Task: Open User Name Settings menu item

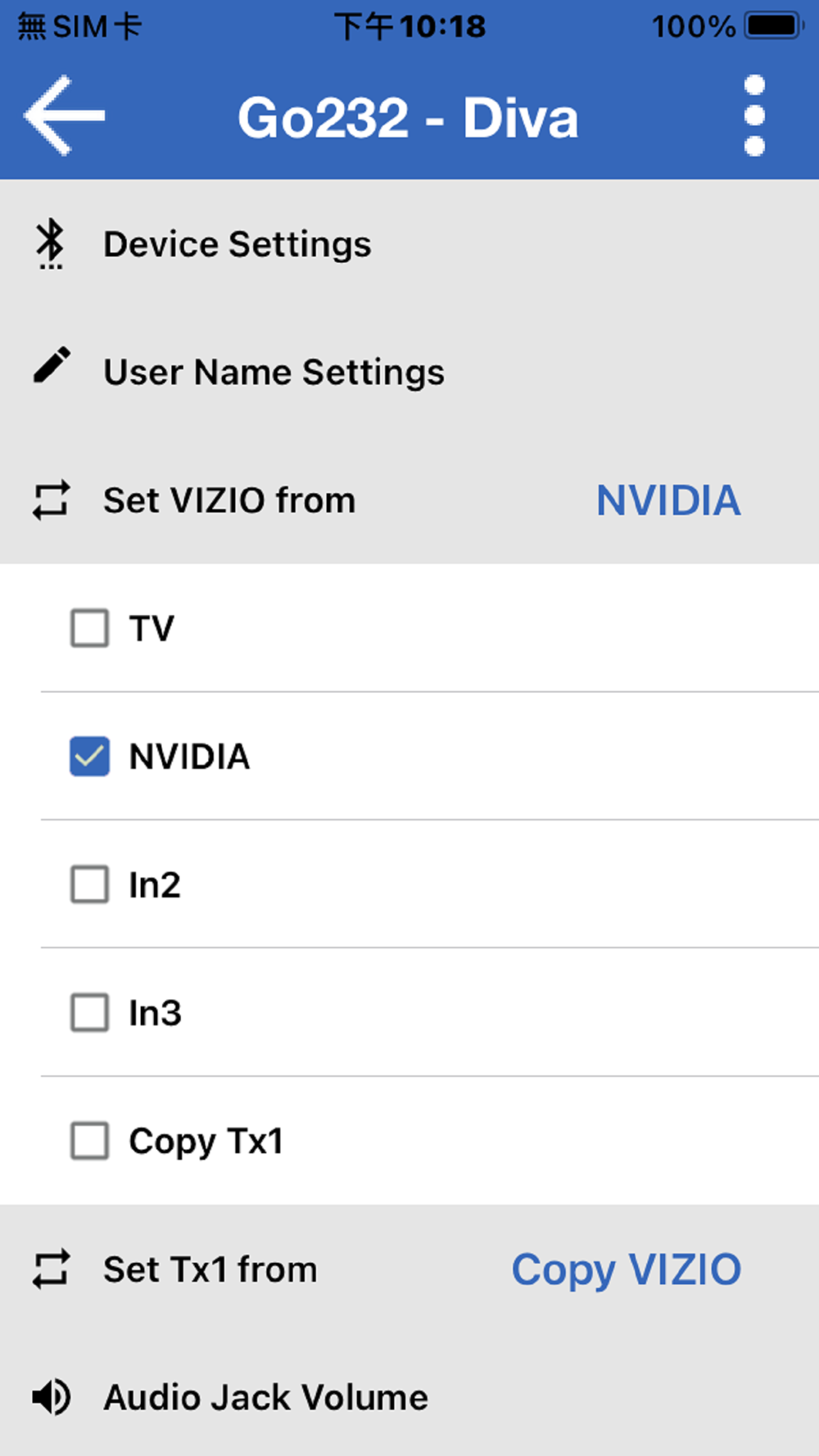Action: (274, 373)
